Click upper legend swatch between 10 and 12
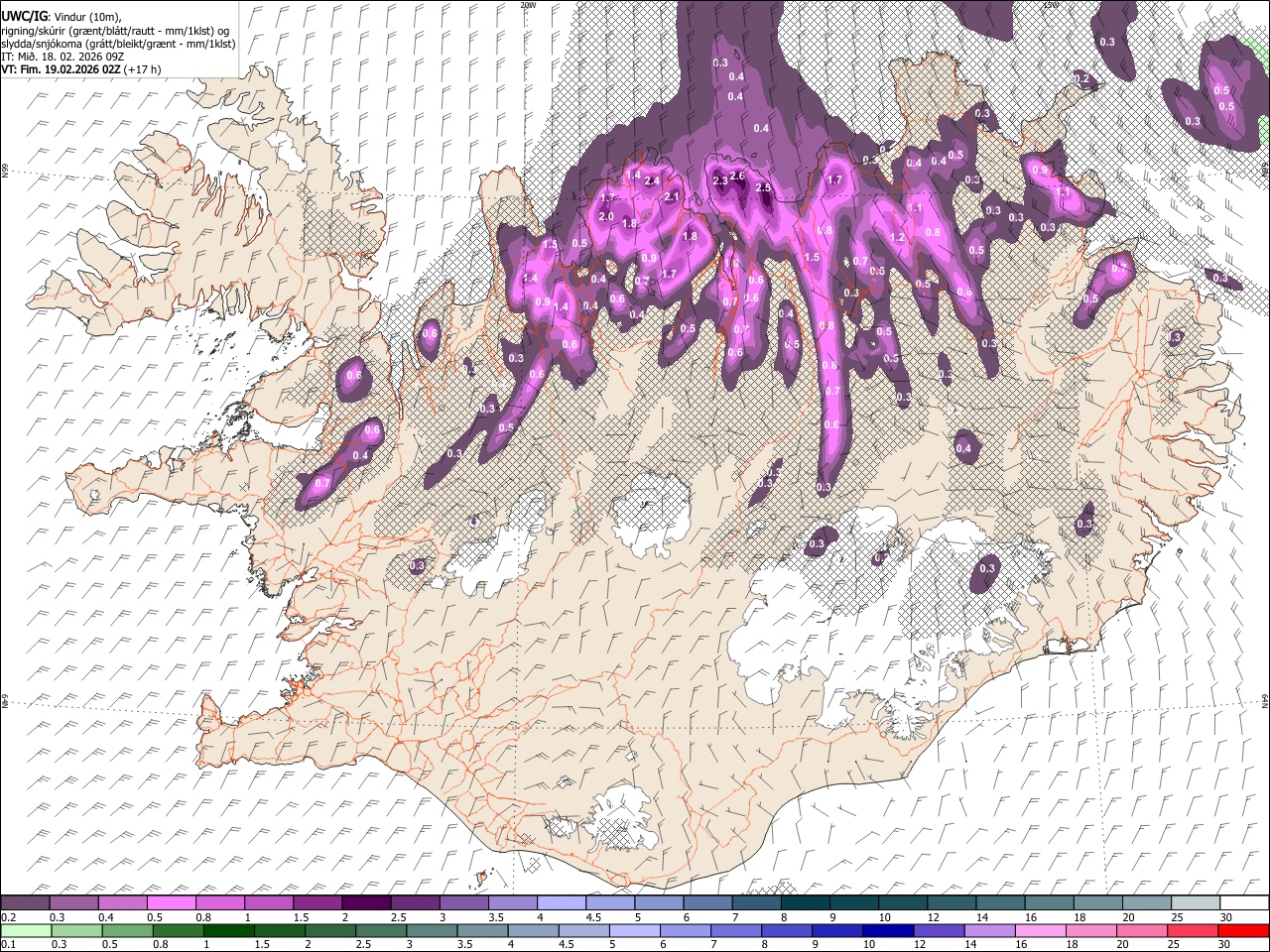1270x952 pixels. click(x=902, y=903)
